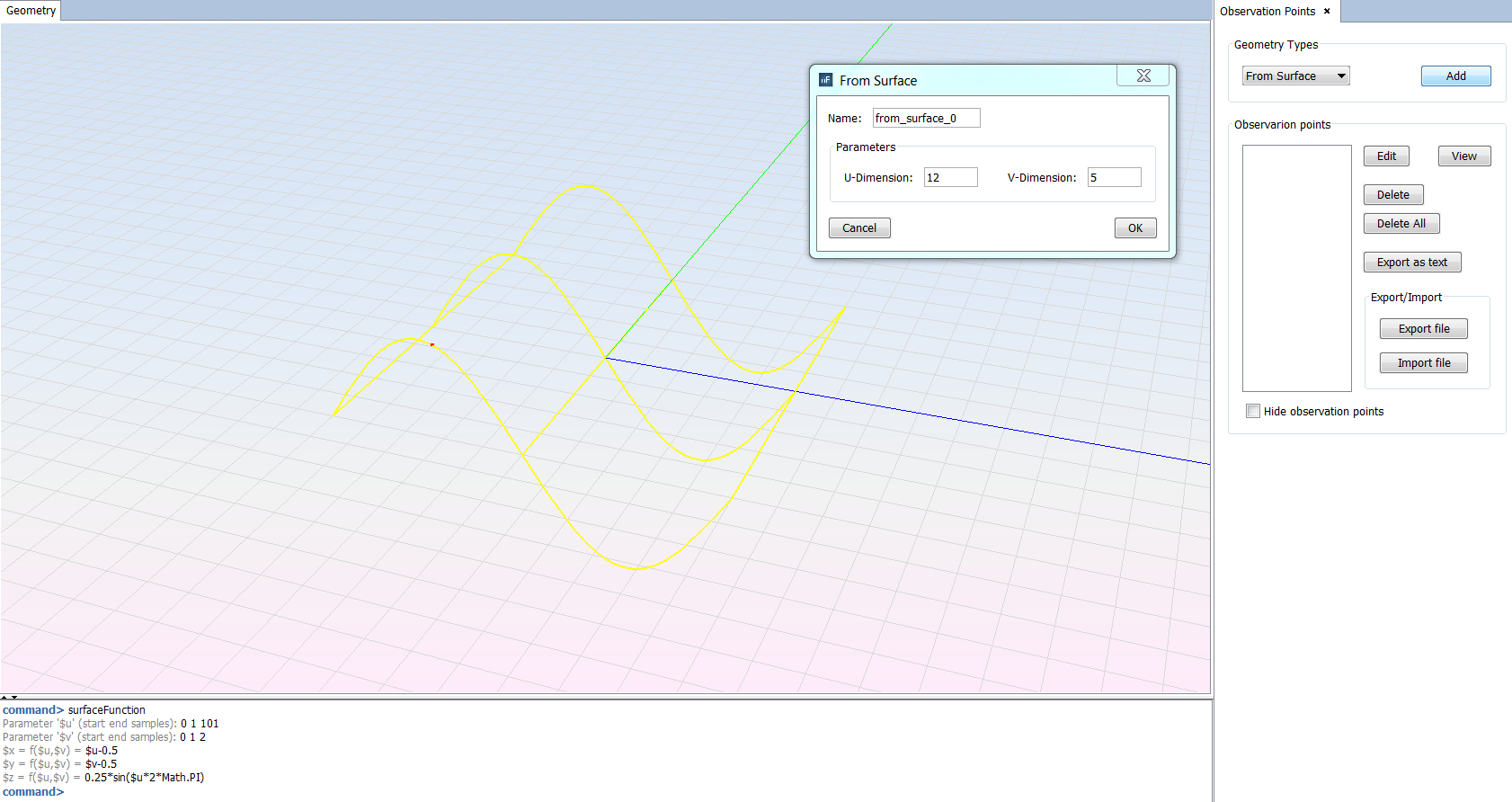
Task: Click the Export as text button
Action: [1411, 263]
